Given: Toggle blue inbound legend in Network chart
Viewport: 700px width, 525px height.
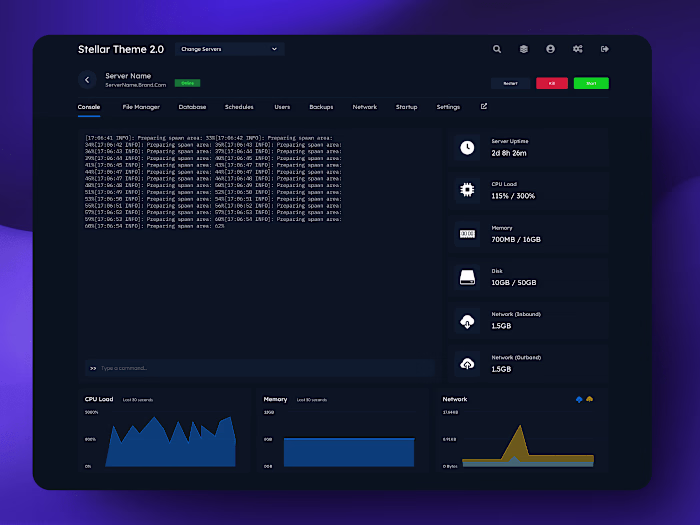Looking at the screenshot, I should [x=579, y=399].
